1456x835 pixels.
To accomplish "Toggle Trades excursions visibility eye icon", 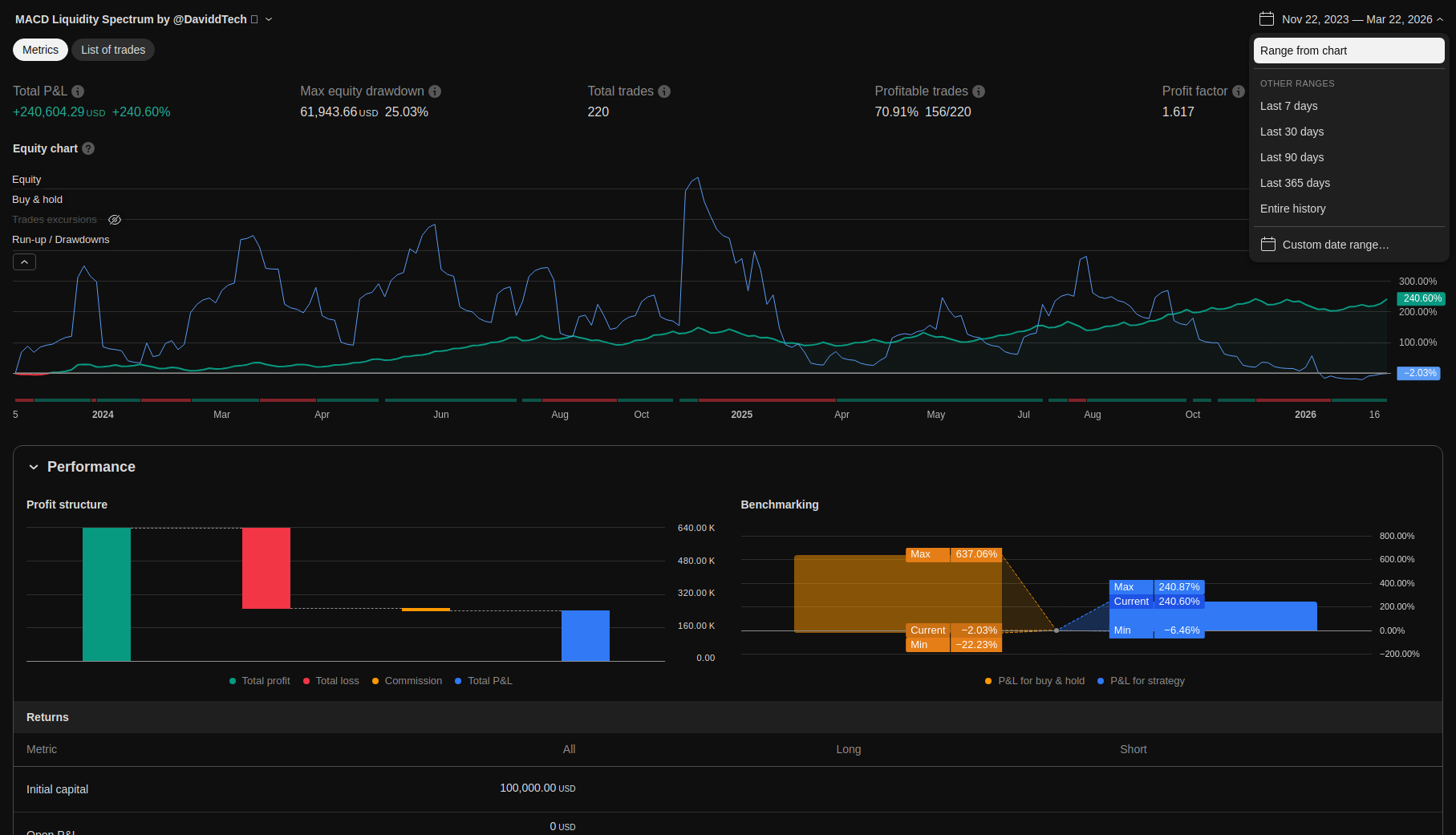I will coord(115,220).
